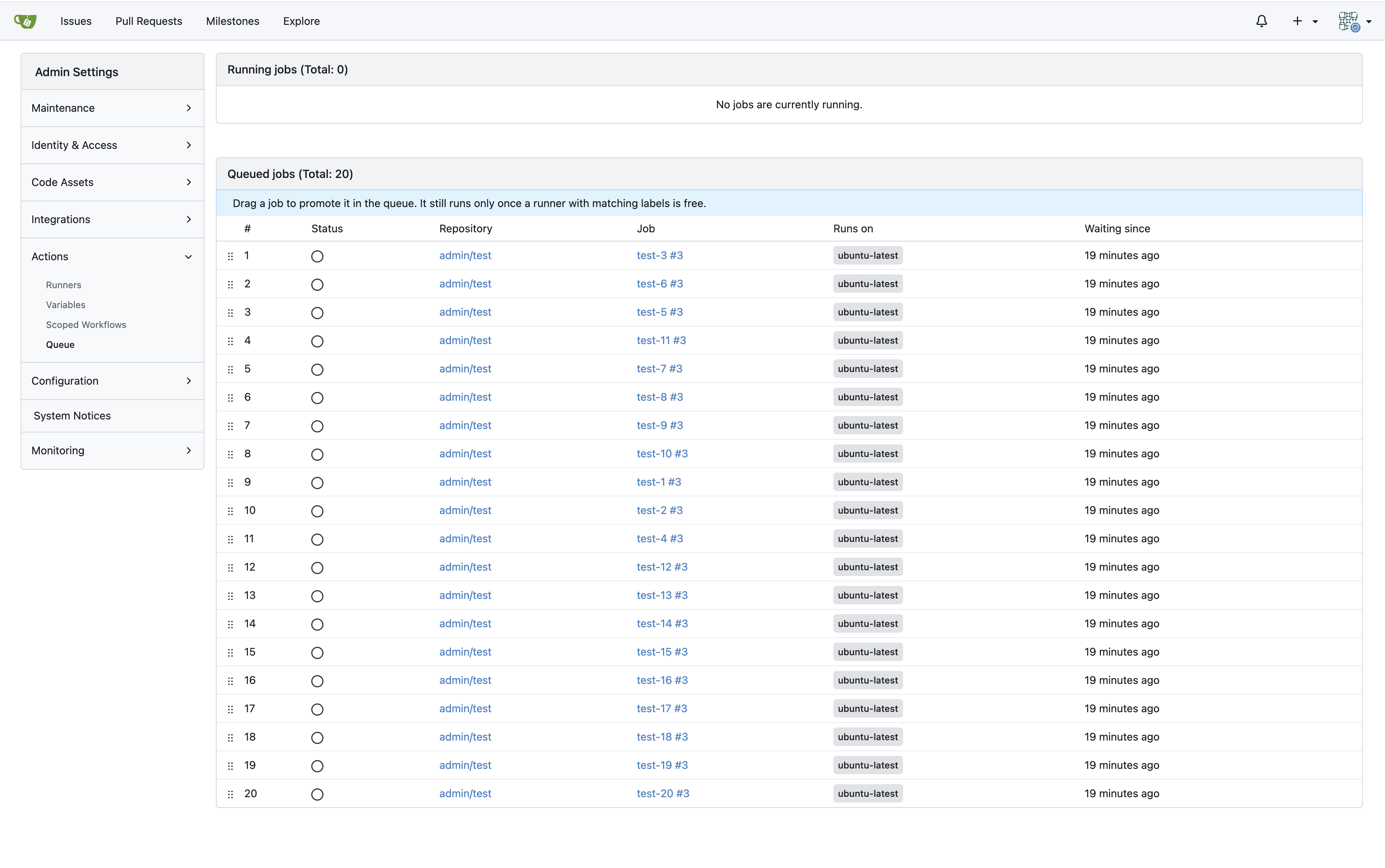
Task: Click the drag handle for job test-20 #3
Action: (x=230, y=794)
